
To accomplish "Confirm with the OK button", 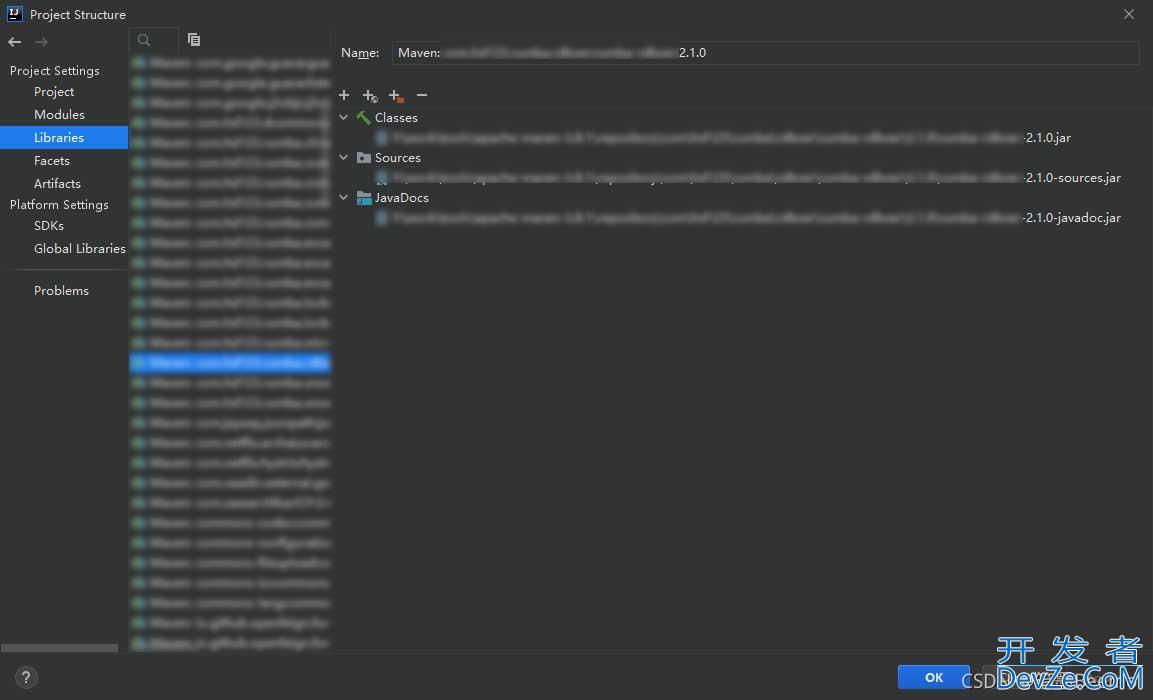I will click(934, 677).
